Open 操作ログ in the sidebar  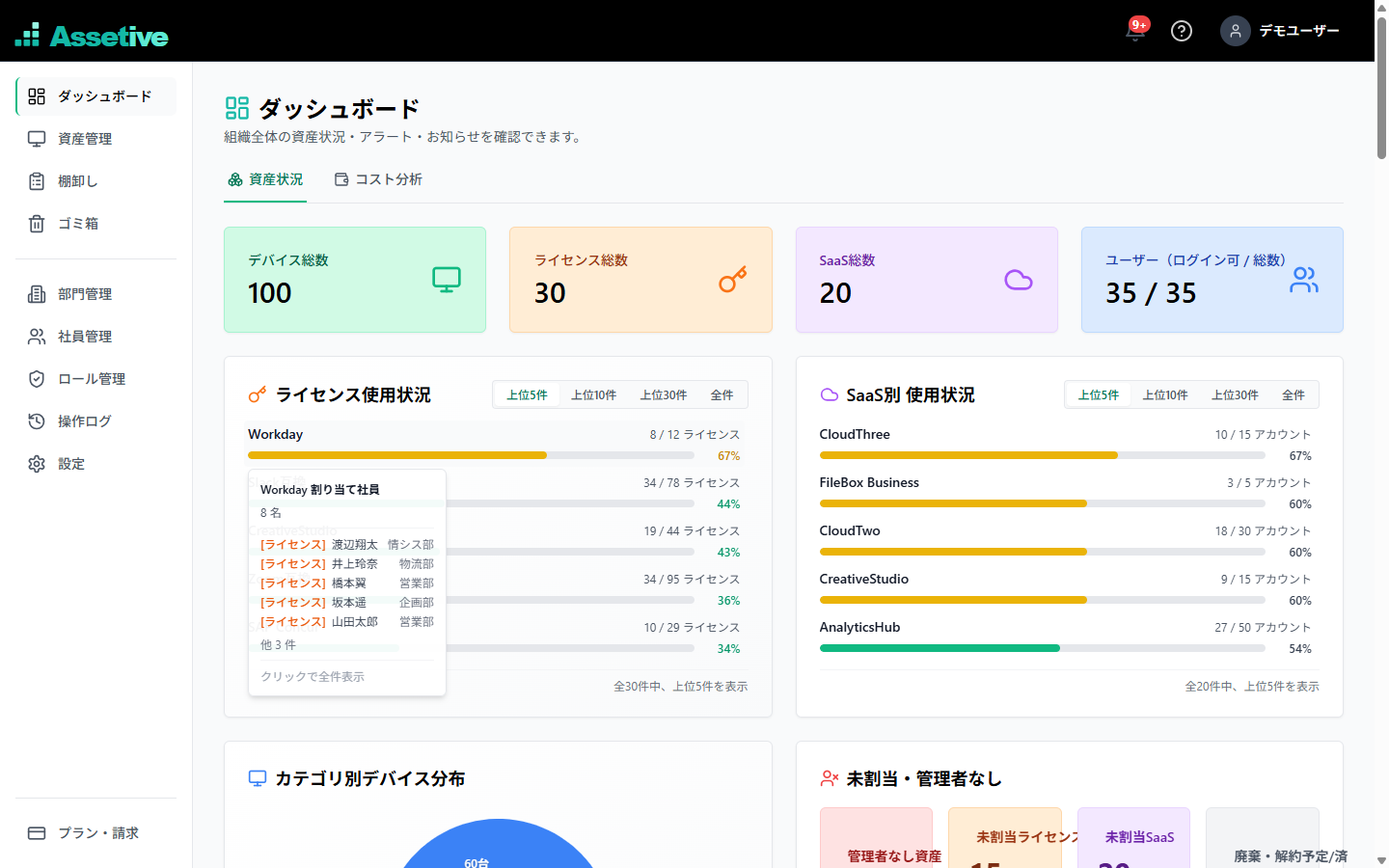tap(96, 421)
